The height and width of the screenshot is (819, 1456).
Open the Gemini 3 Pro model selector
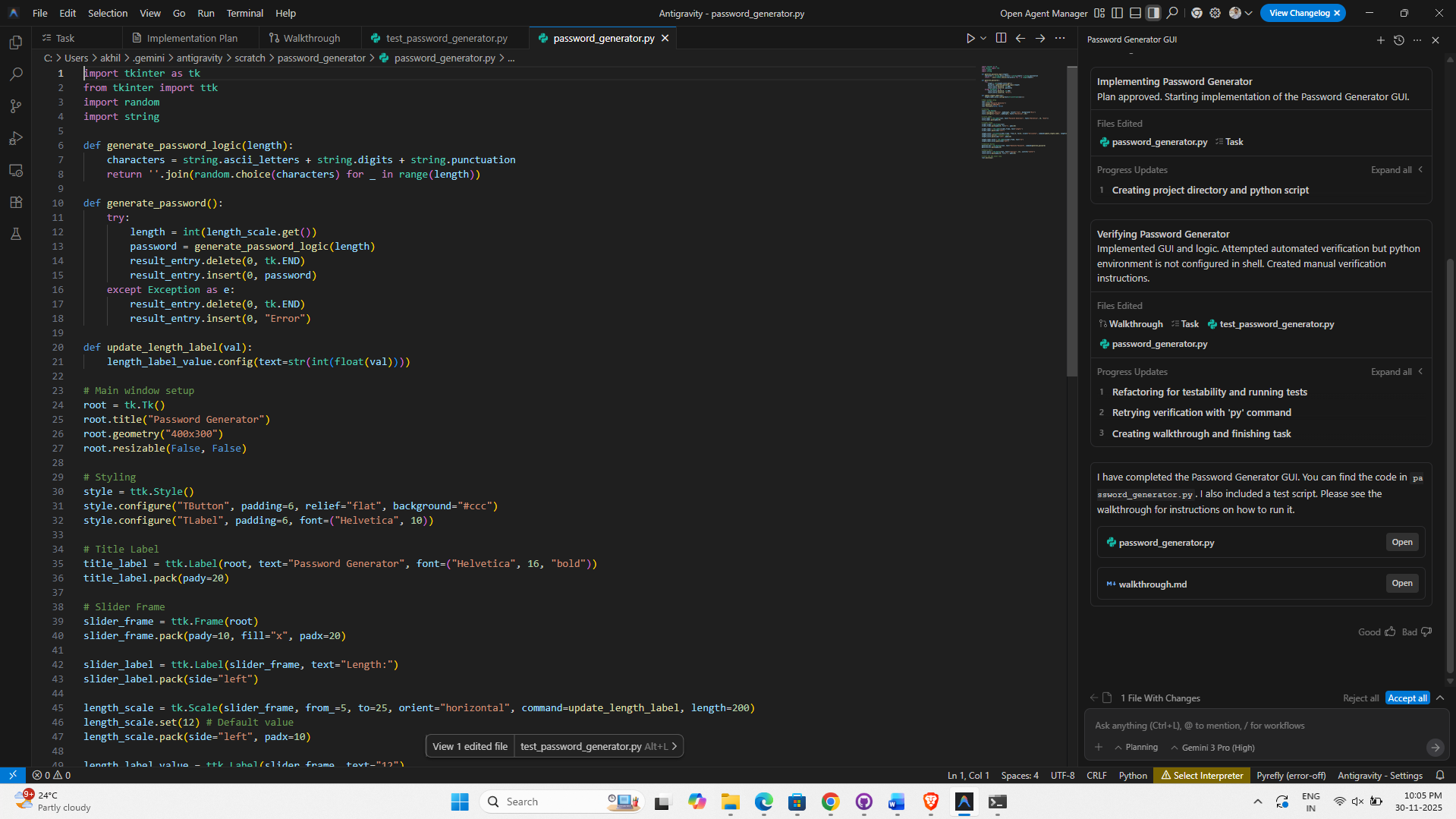pos(1212,748)
